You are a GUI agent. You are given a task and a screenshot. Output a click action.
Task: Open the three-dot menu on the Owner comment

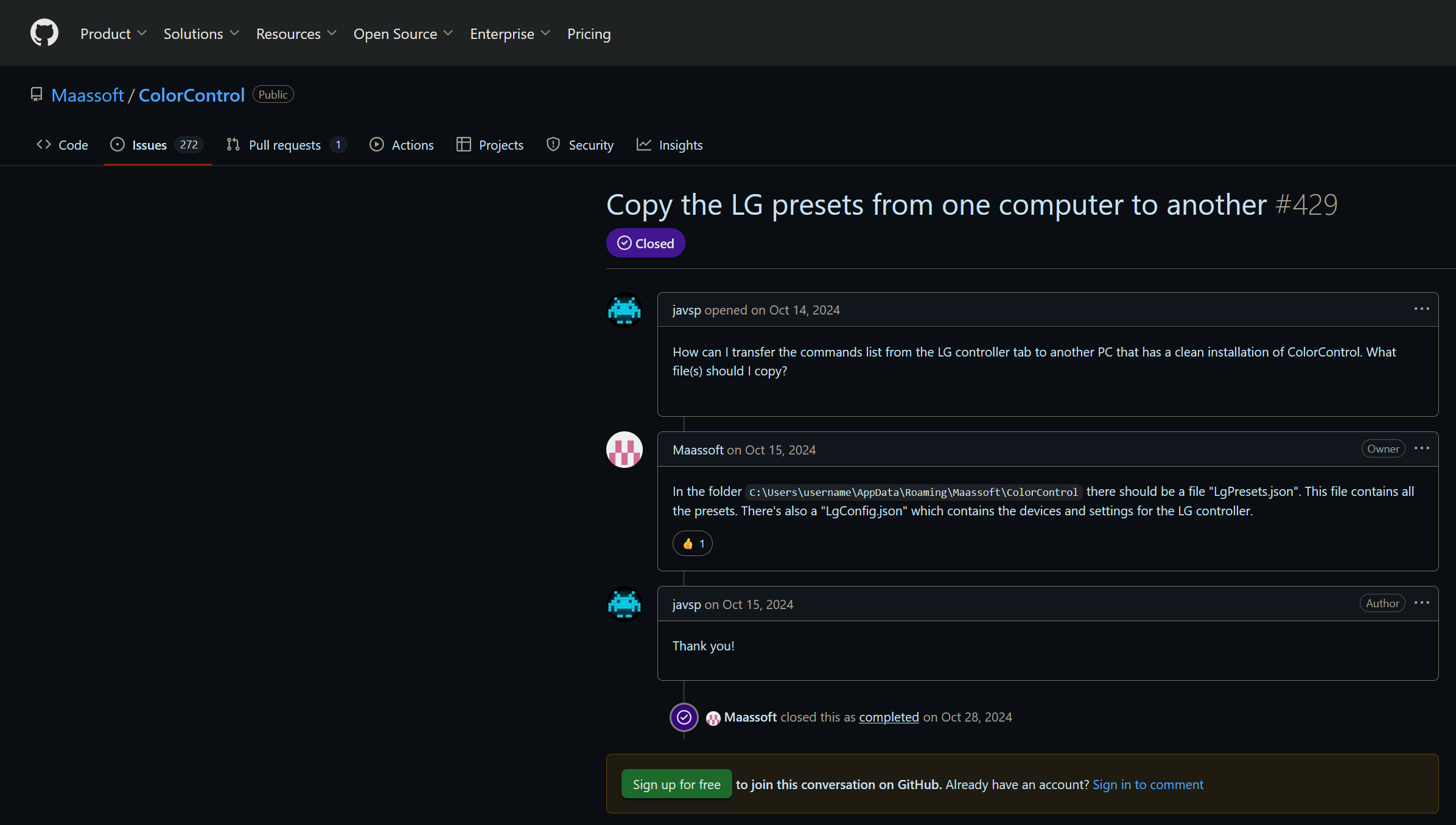pos(1421,448)
